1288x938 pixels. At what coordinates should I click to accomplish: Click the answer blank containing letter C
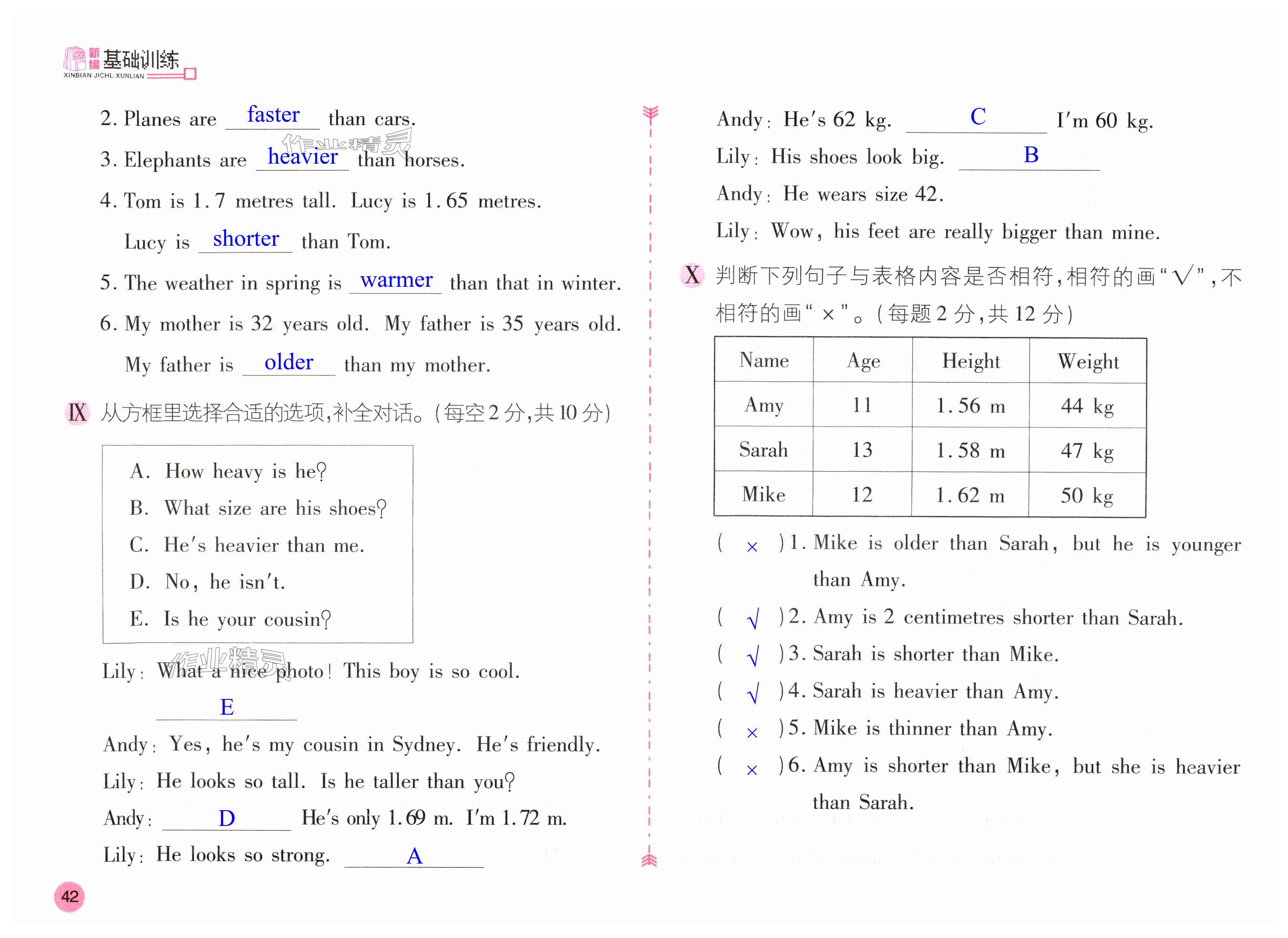pos(977,117)
